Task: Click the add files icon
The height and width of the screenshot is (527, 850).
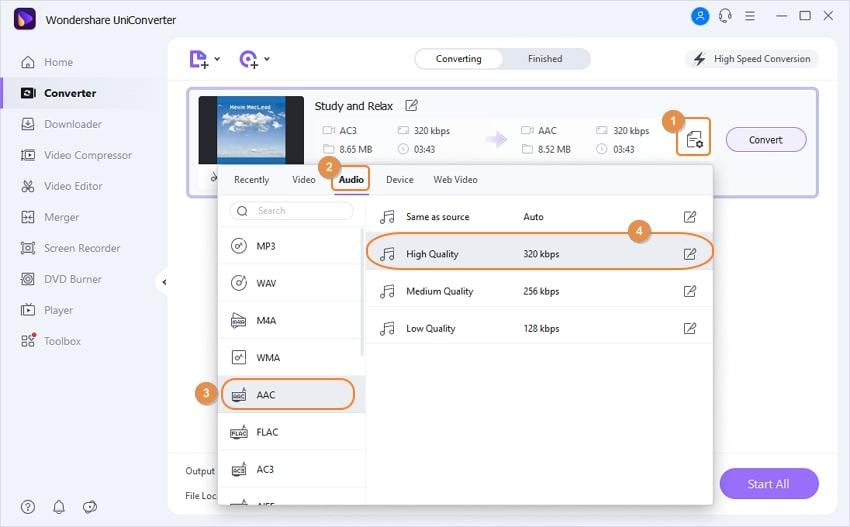Action: (x=198, y=59)
